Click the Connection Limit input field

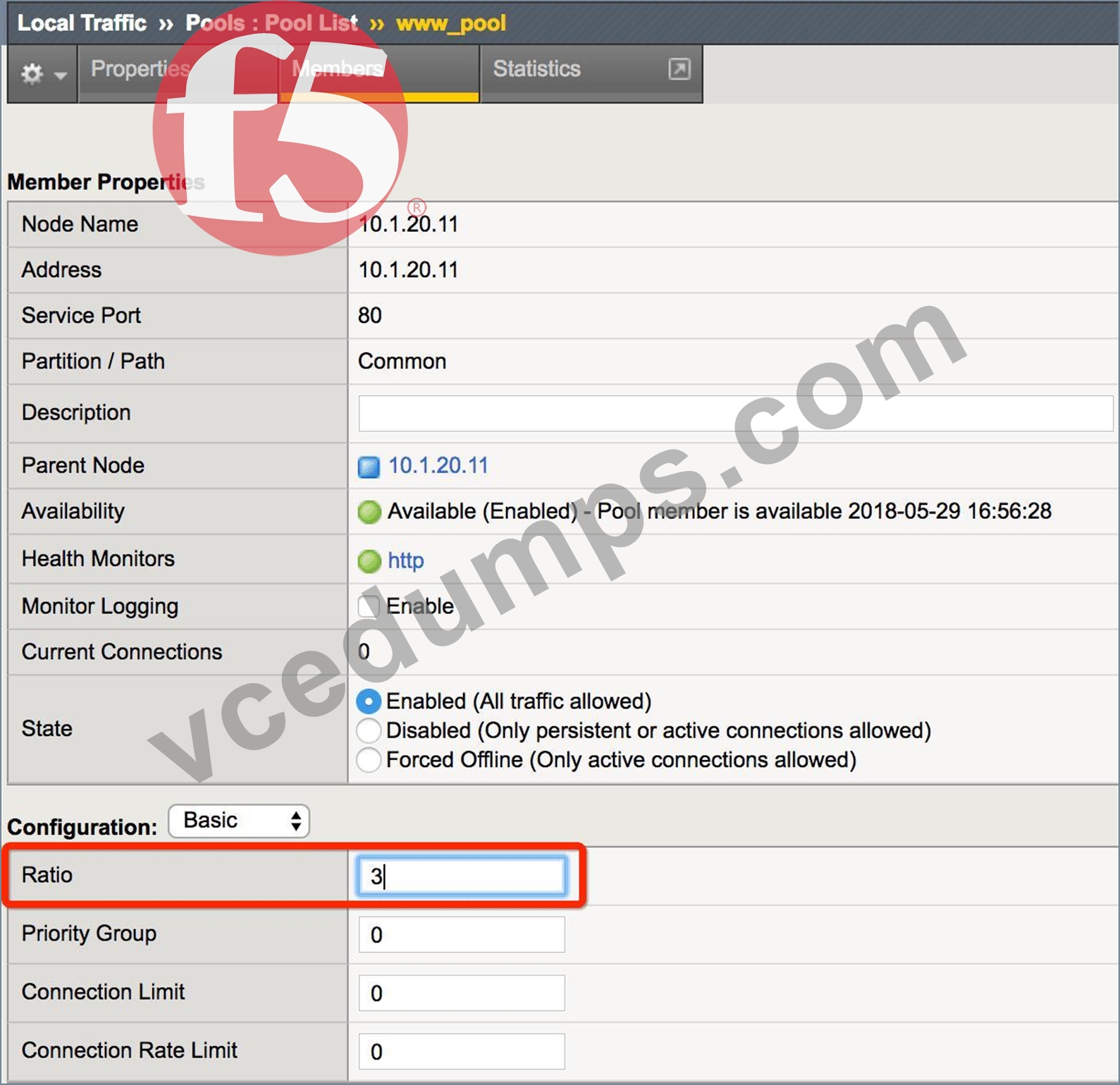point(462,993)
